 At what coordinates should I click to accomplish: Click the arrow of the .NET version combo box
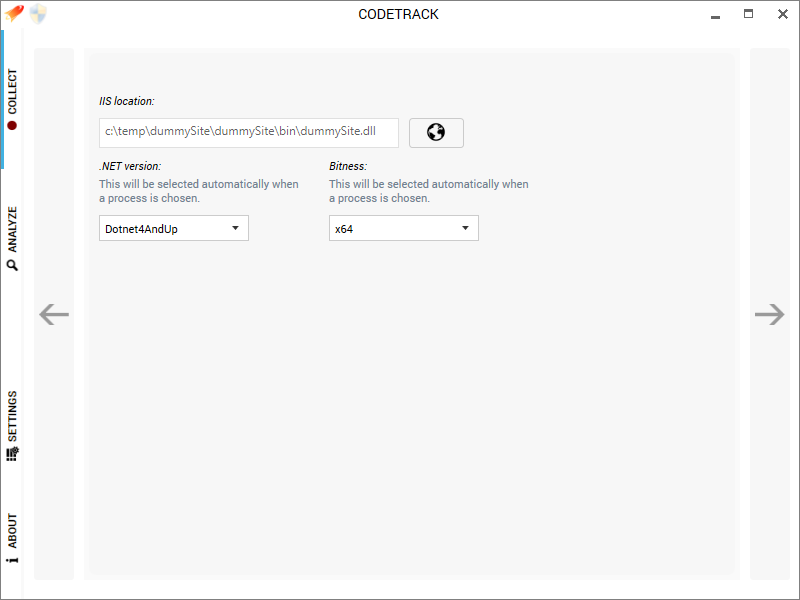[x=235, y=228]
